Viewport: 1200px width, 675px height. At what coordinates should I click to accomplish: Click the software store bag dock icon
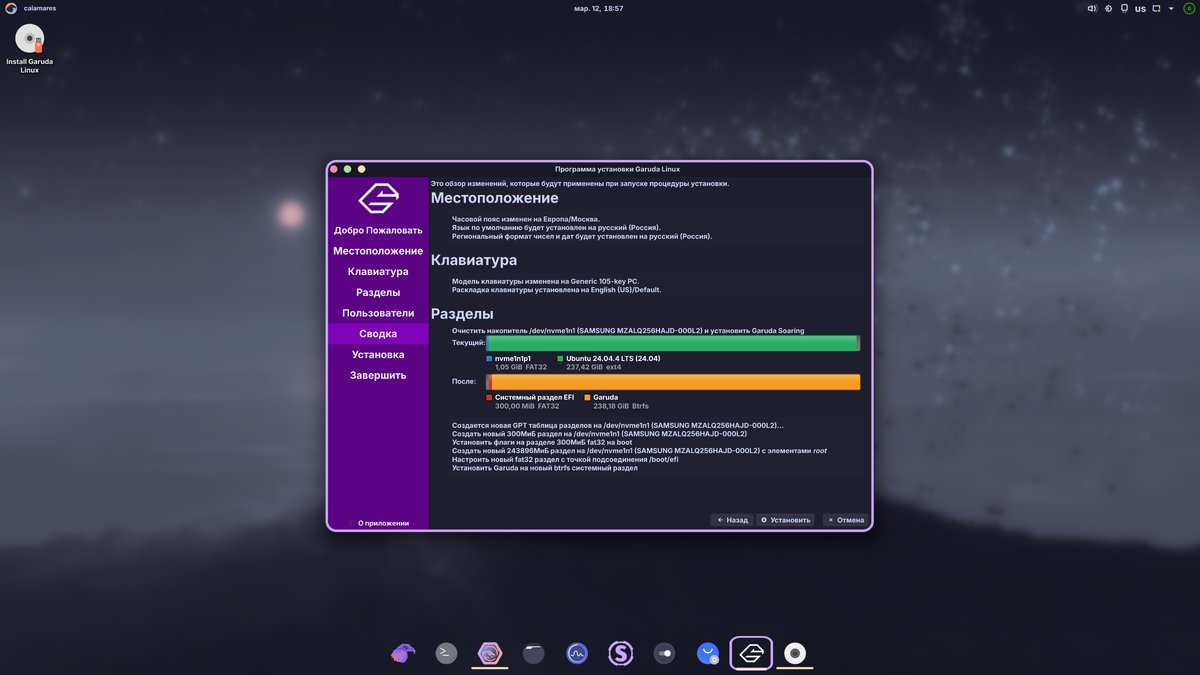click(x=708, y=653)
